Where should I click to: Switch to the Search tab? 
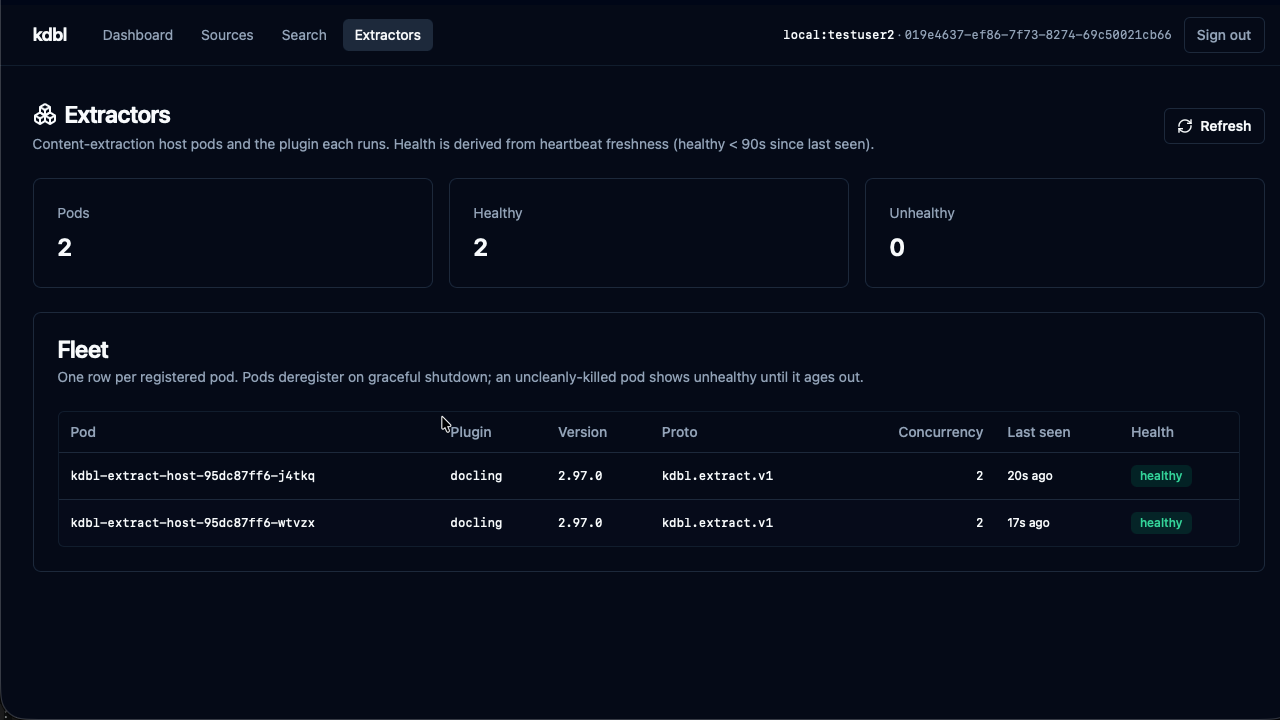click(x=304, y=35)
